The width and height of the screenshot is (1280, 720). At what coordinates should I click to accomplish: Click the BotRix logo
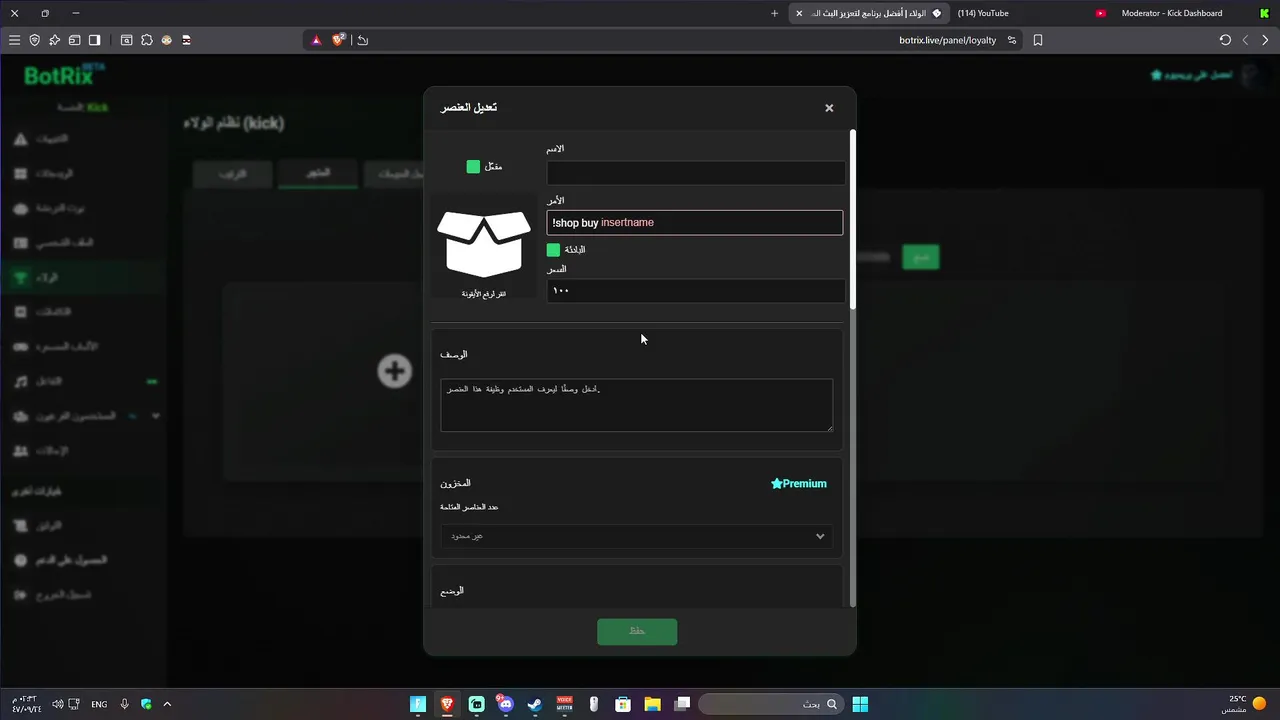65,75
